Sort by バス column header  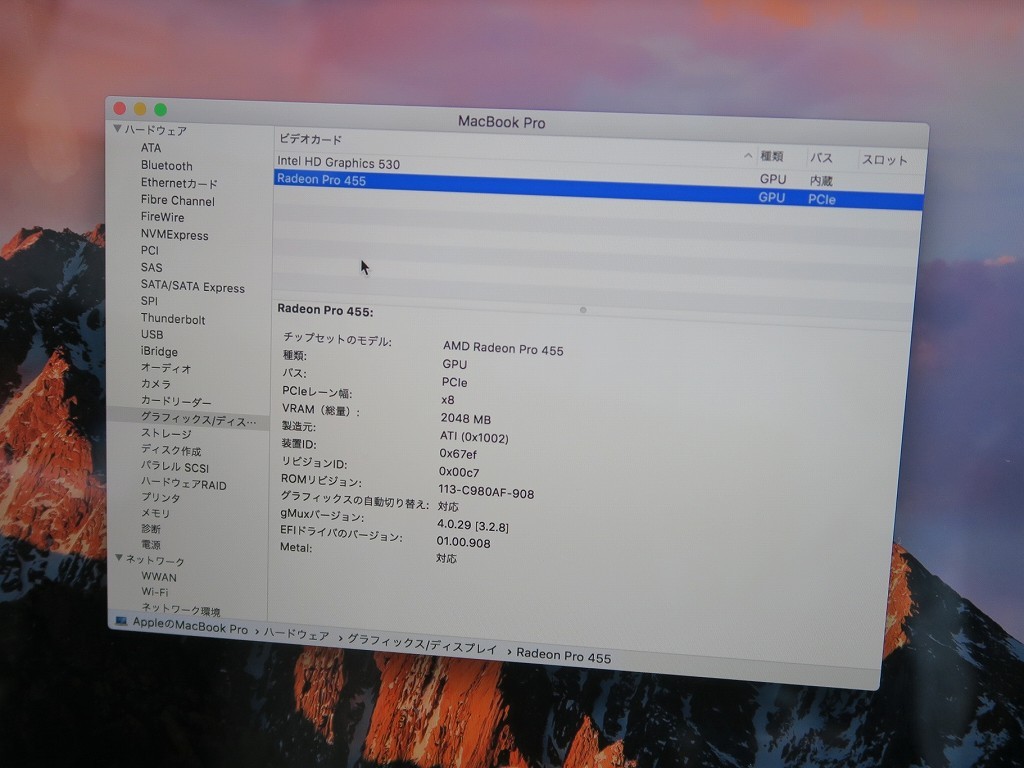pos(822,158)
